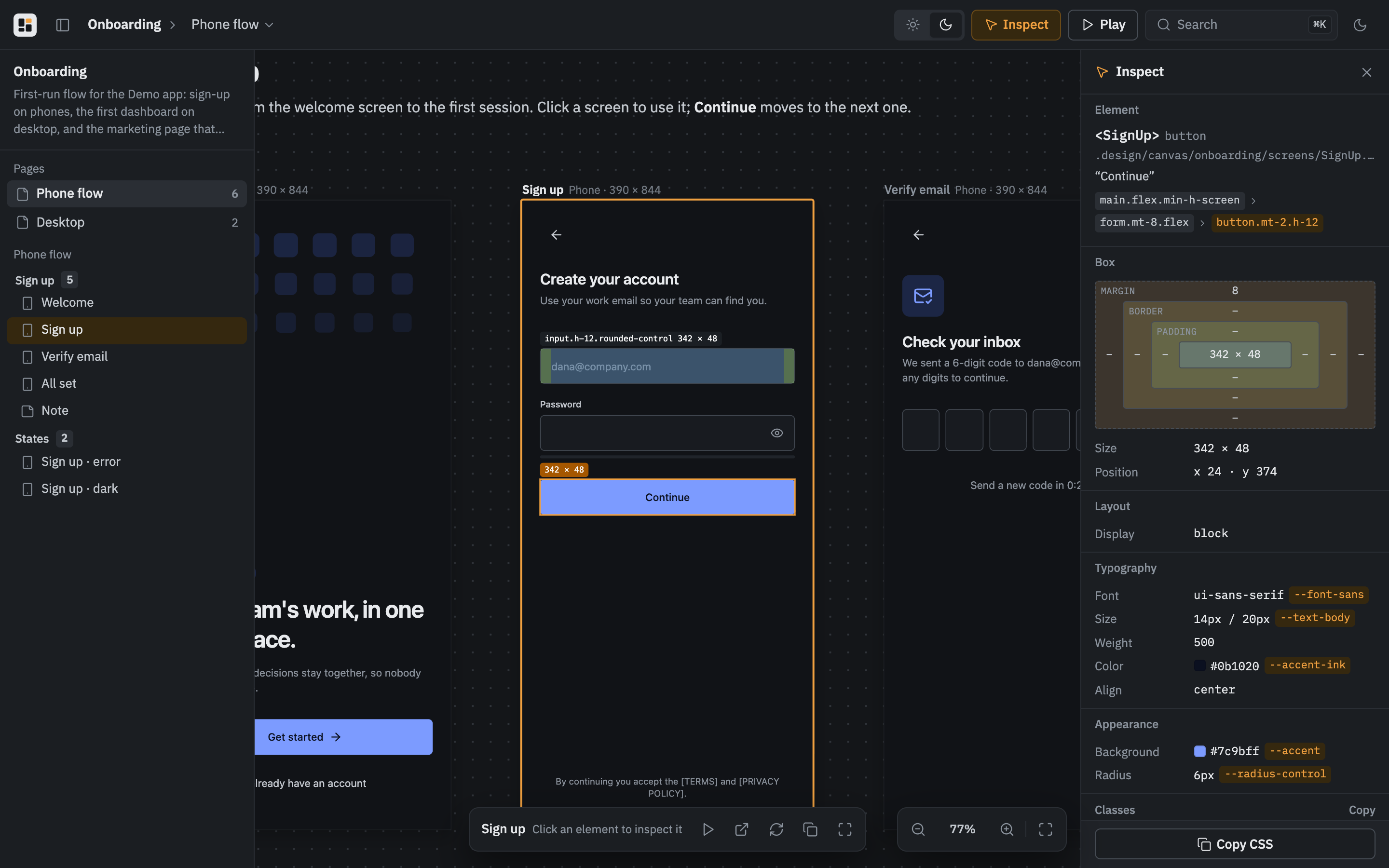Open the Welcome screen in sidebar

(x=127, y=302)
